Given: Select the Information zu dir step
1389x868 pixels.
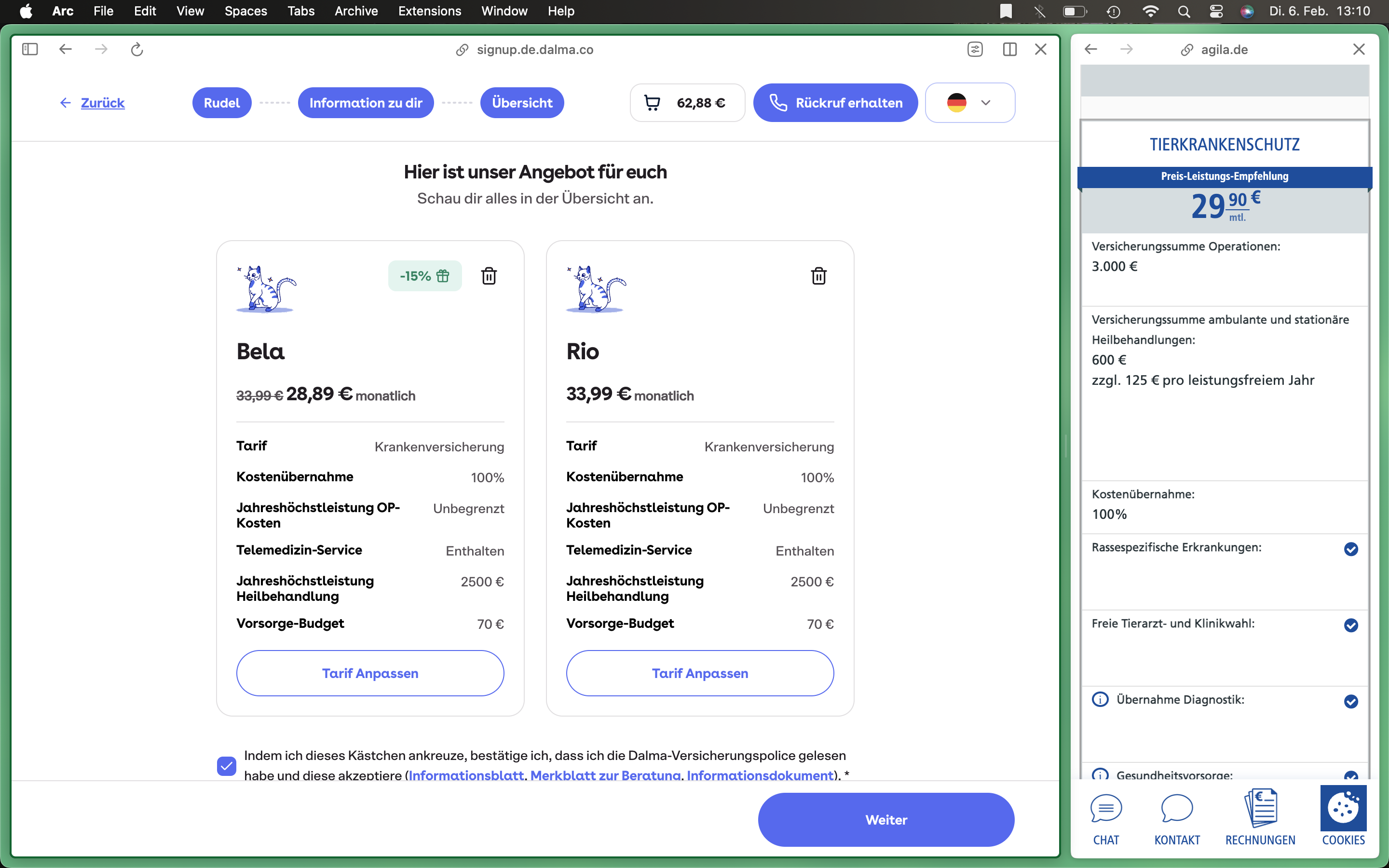Looking at the screenshot, I should click(x=366, y=103).
